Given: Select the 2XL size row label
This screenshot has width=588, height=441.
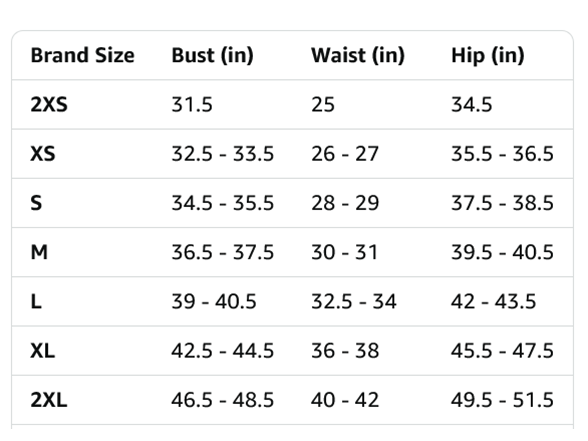Looking at the screenshot, I should pos(49,400).
